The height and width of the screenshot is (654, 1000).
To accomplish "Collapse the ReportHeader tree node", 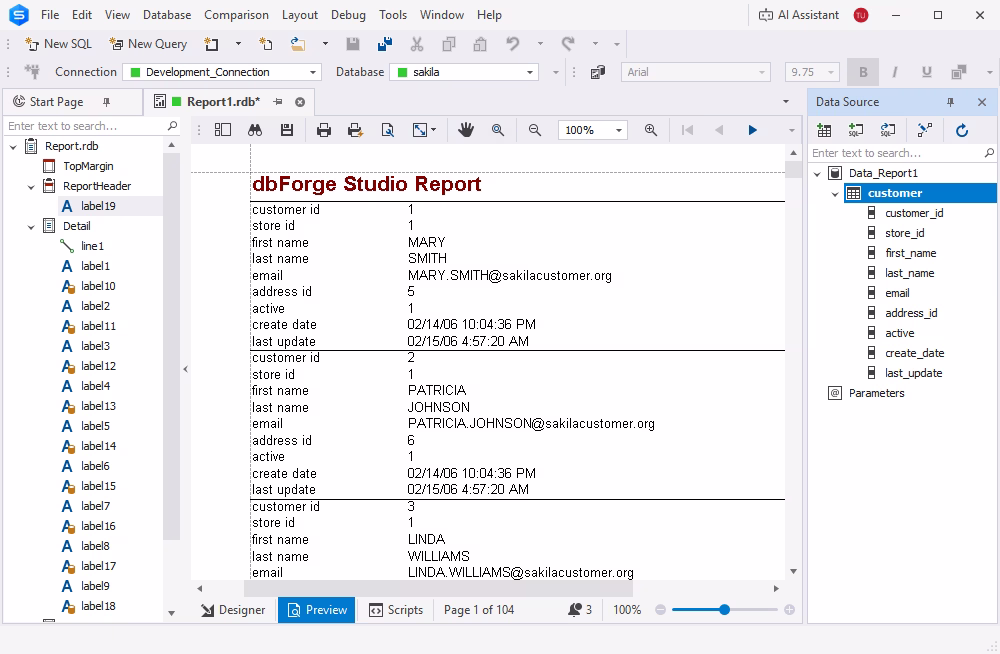I will 31,187.
